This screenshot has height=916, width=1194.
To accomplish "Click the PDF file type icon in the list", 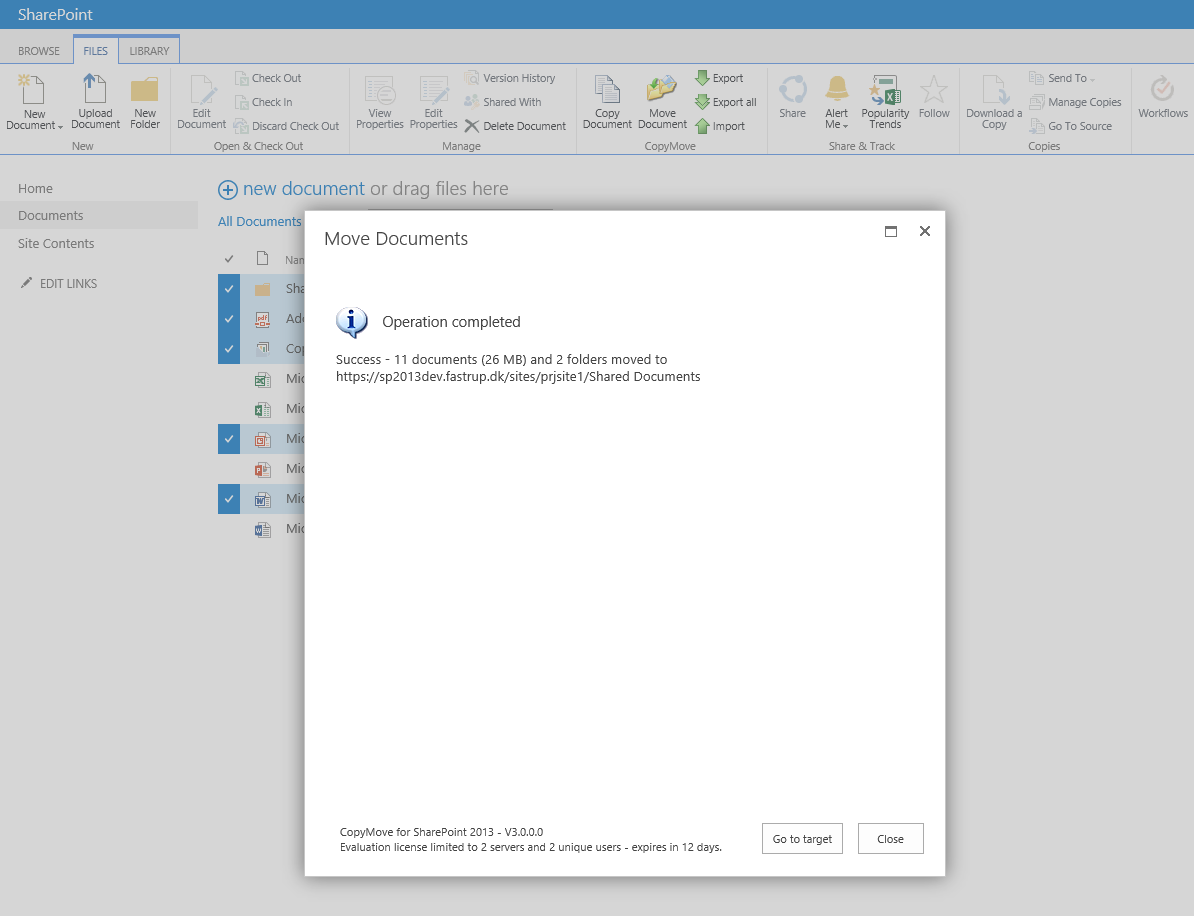I will pyautogui.click(x=263, y=319).
